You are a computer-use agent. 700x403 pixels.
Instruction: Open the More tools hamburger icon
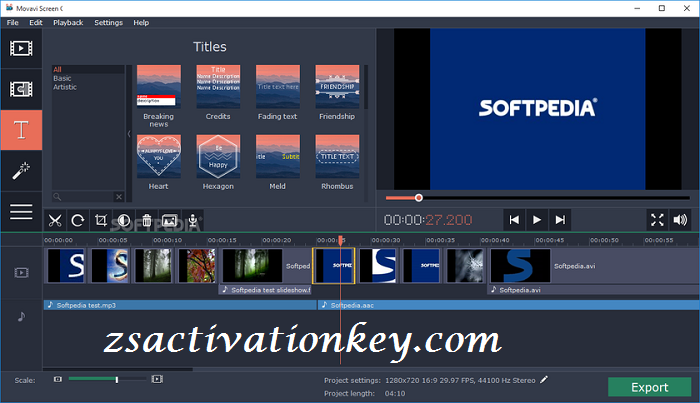pyautogui.click(x=21, y=212)
